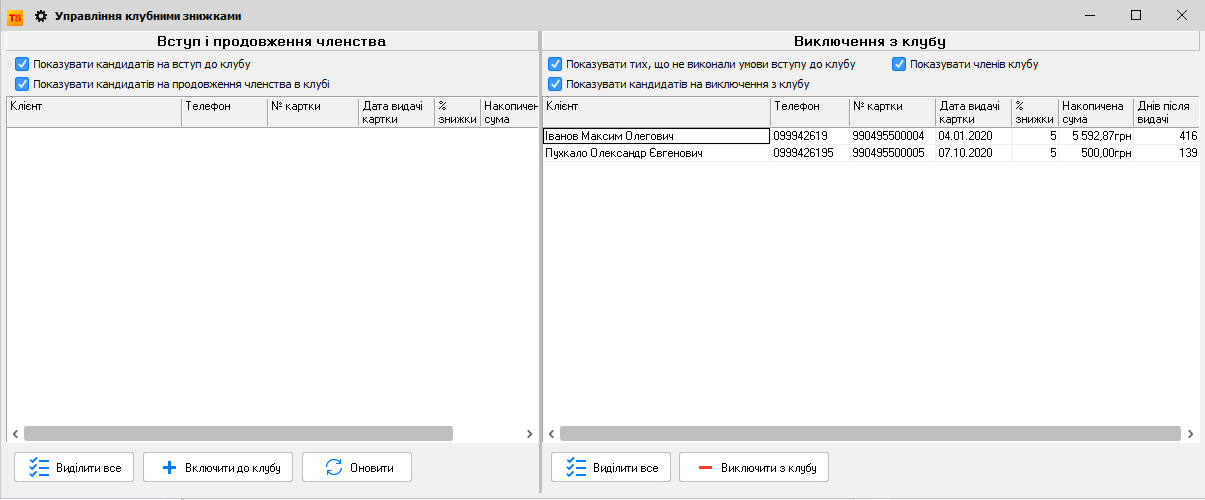Click 'Накопичена сума' header in right table
Viewport: 1205px width, 500px height.
pyautogui.click(x=1094, y=111)
